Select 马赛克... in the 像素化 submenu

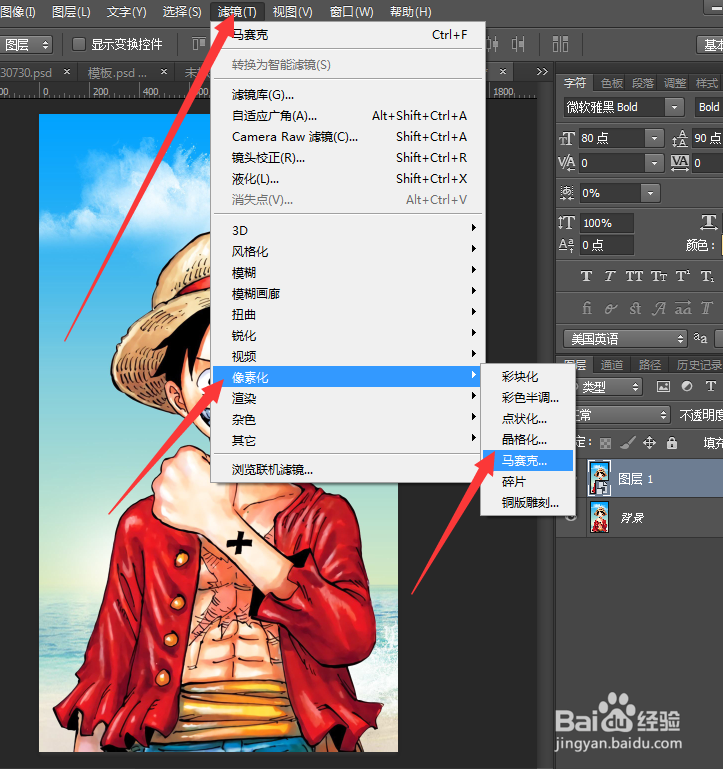(528, 461)
